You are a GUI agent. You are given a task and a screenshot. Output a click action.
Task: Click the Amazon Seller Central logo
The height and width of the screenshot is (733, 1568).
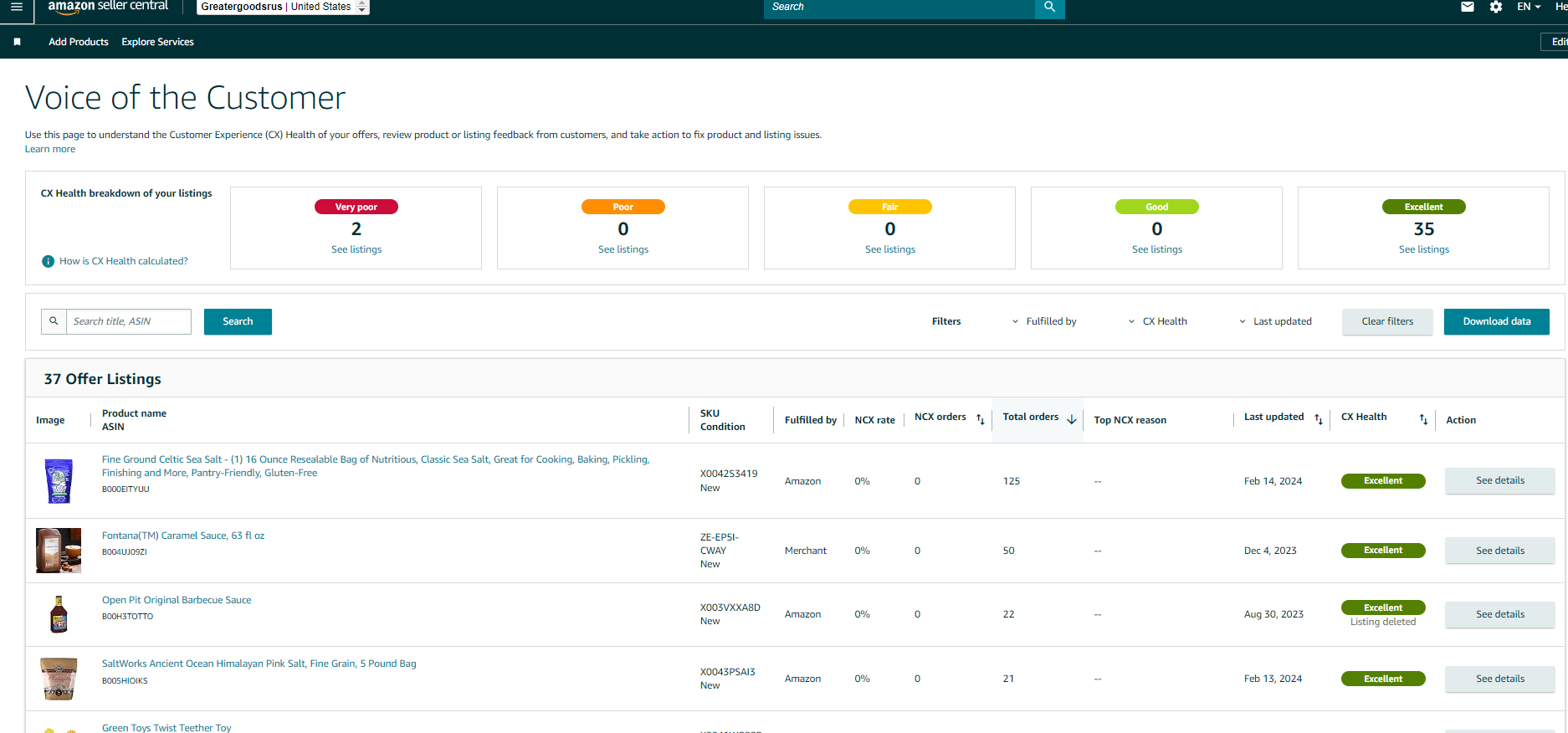[108, 7]
